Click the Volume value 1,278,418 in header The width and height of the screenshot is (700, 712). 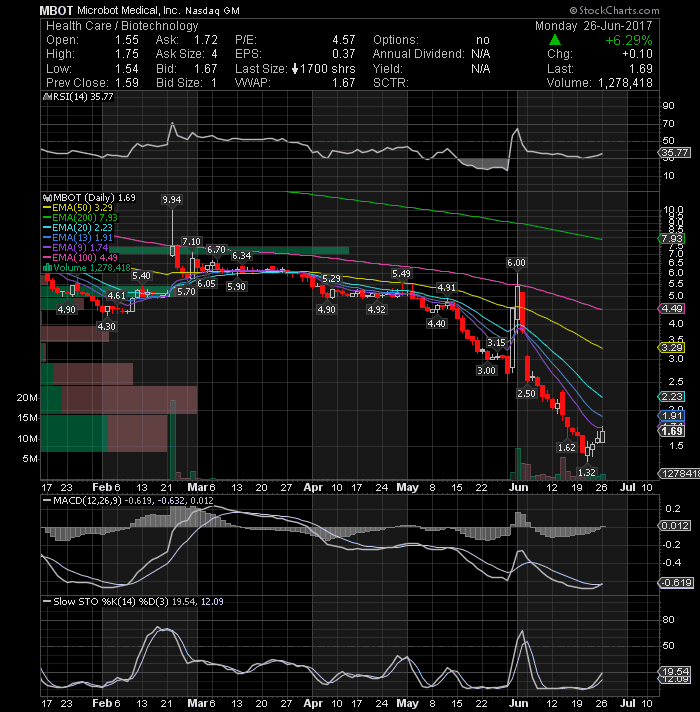[625, 83]
